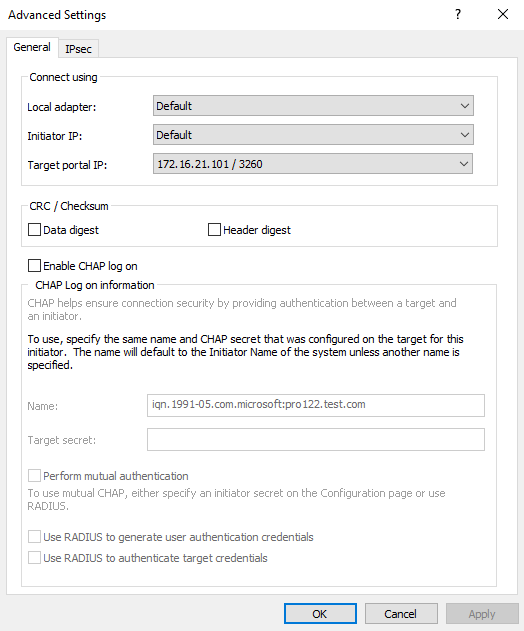Click the Local adapter chevron arrow
Screen dimensions: 524x631
465,106
